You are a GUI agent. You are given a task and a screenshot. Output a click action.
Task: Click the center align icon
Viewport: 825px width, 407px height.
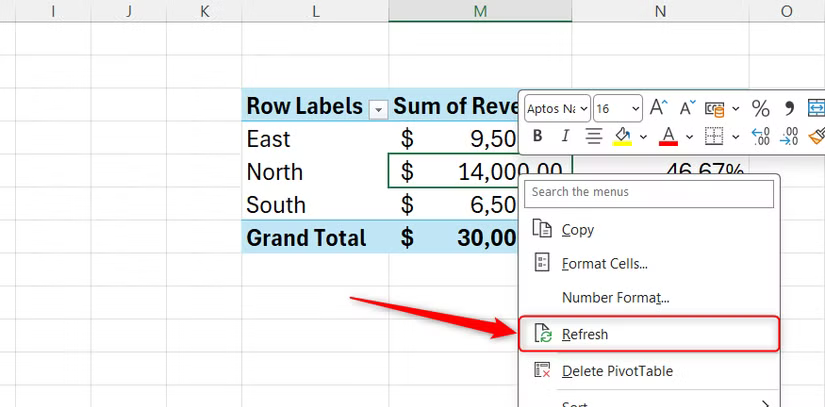tap(593, 136)
